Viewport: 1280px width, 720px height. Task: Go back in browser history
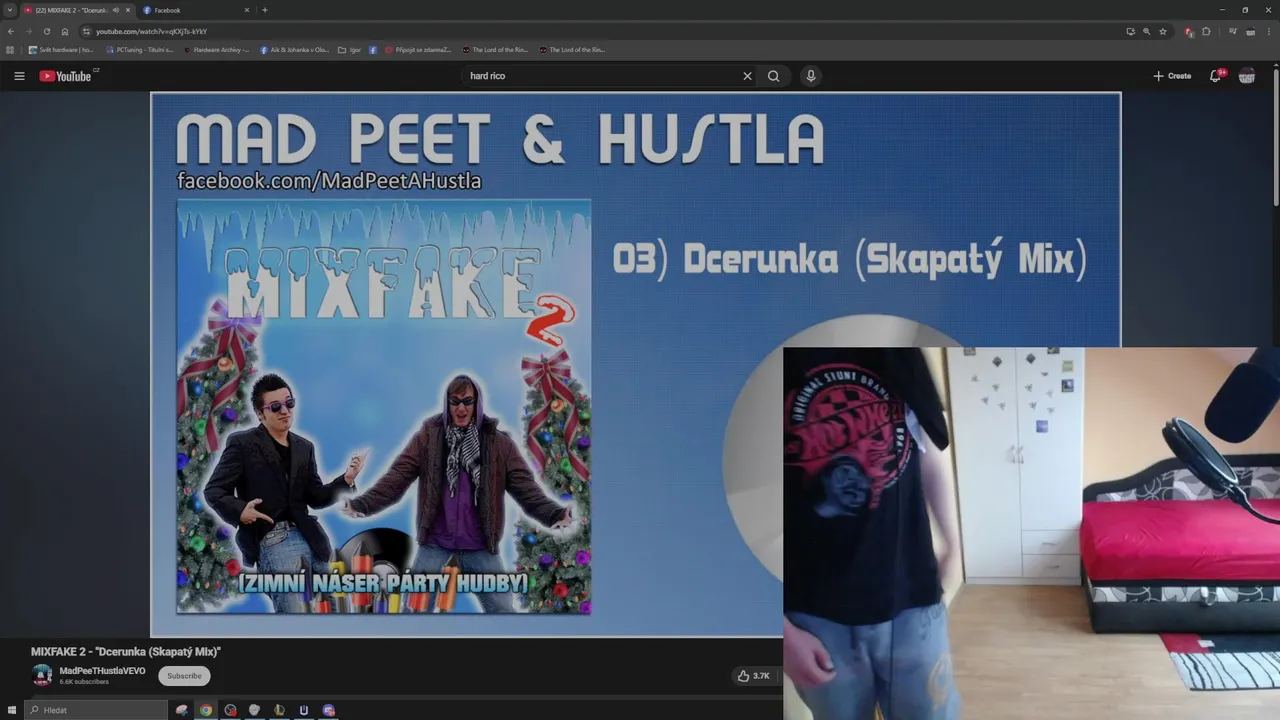[11, 31]
